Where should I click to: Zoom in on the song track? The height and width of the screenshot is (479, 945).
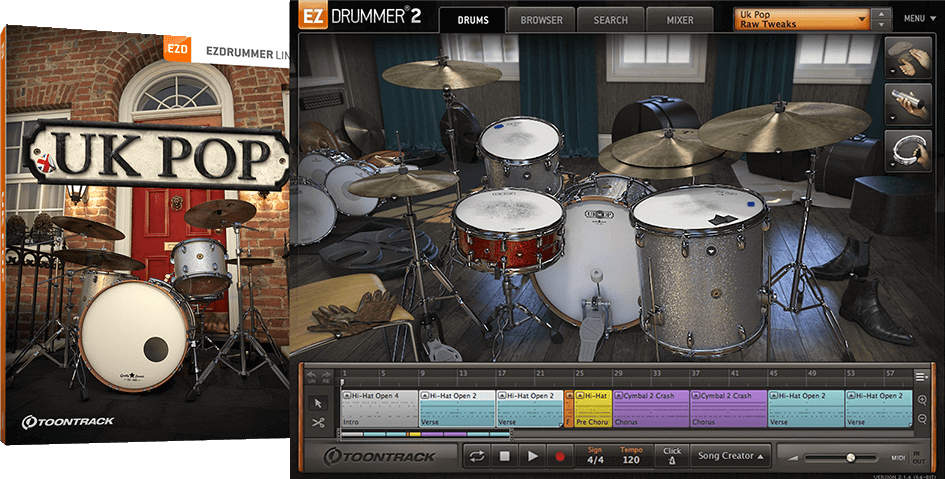(x=922, y=400)
